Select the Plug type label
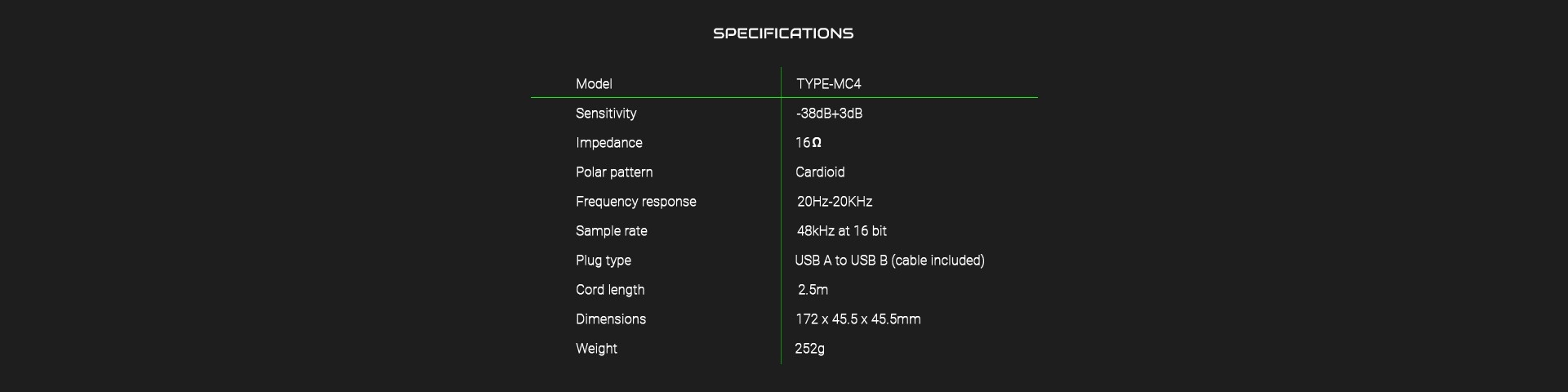Screen dimensions: 1568x392 click(x=604, y=261)
